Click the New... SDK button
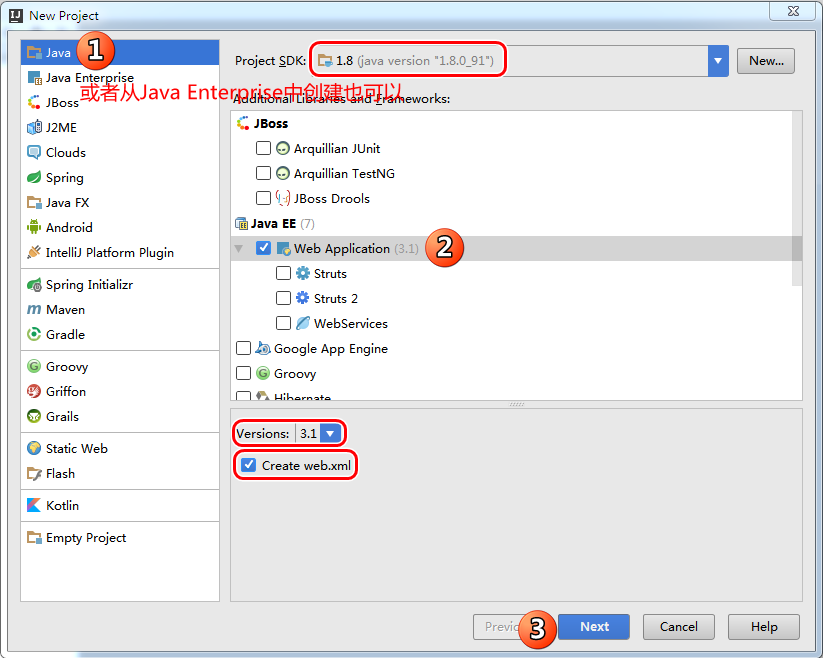The height and width of the screenshot is (658, 823). pyautogui.click(x=766, y=61)
